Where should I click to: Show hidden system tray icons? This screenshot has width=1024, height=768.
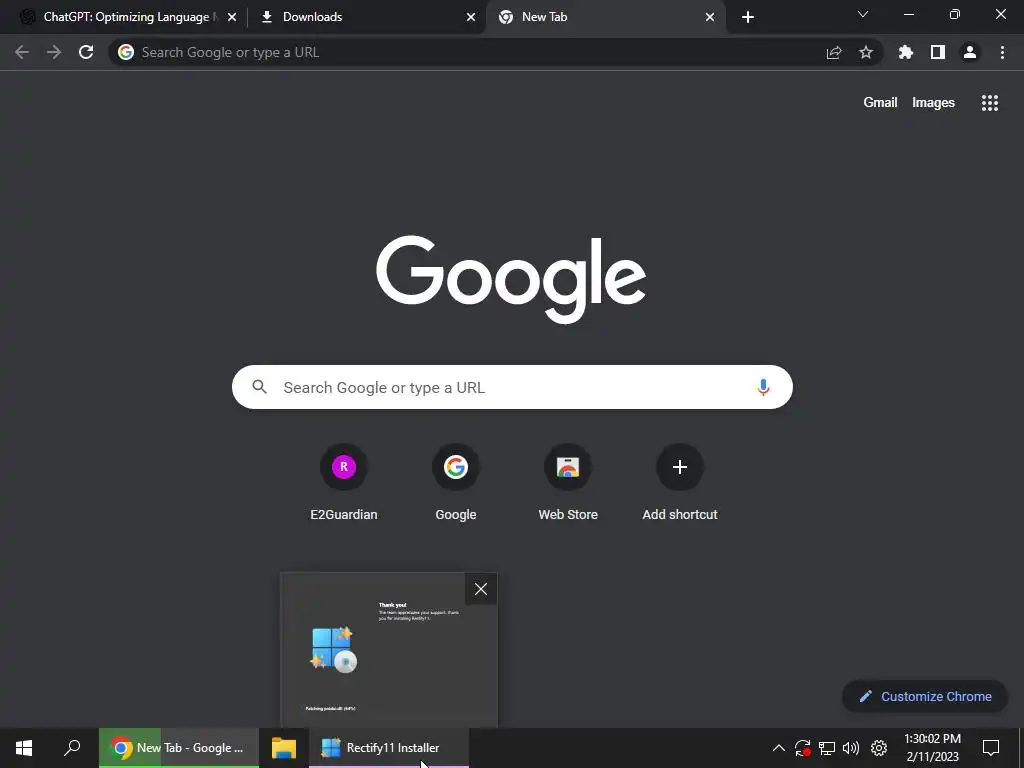(778, 748)
